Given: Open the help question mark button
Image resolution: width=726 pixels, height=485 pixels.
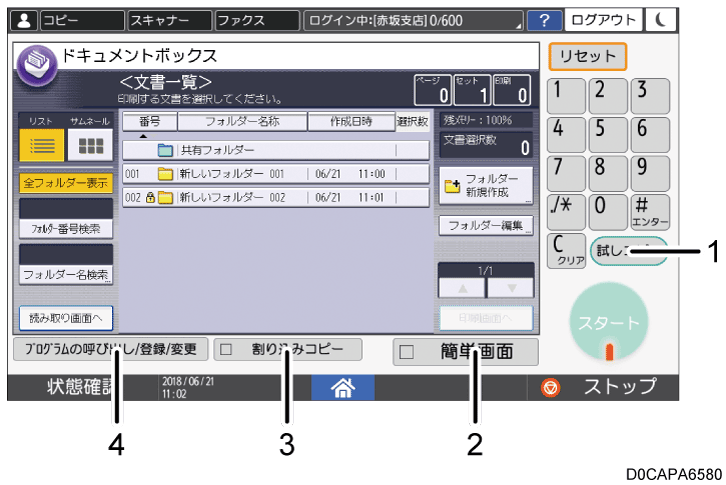Looking at the screenshot, I should coord(544,20).
